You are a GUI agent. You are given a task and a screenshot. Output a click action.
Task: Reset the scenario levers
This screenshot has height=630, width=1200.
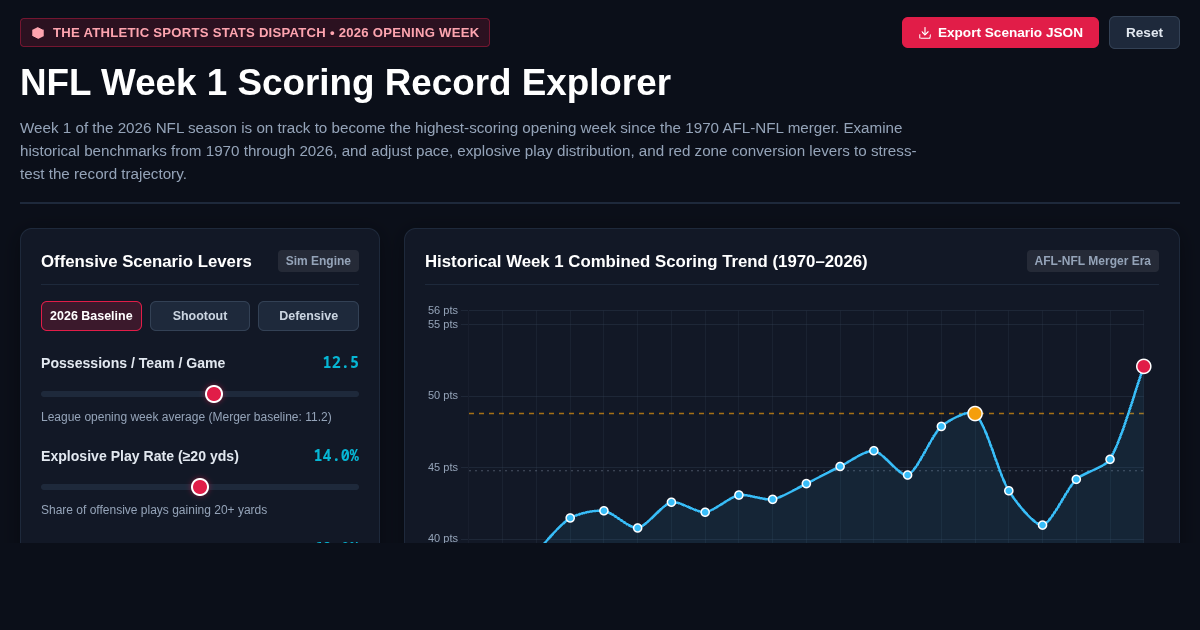(x=1144, y=32)
